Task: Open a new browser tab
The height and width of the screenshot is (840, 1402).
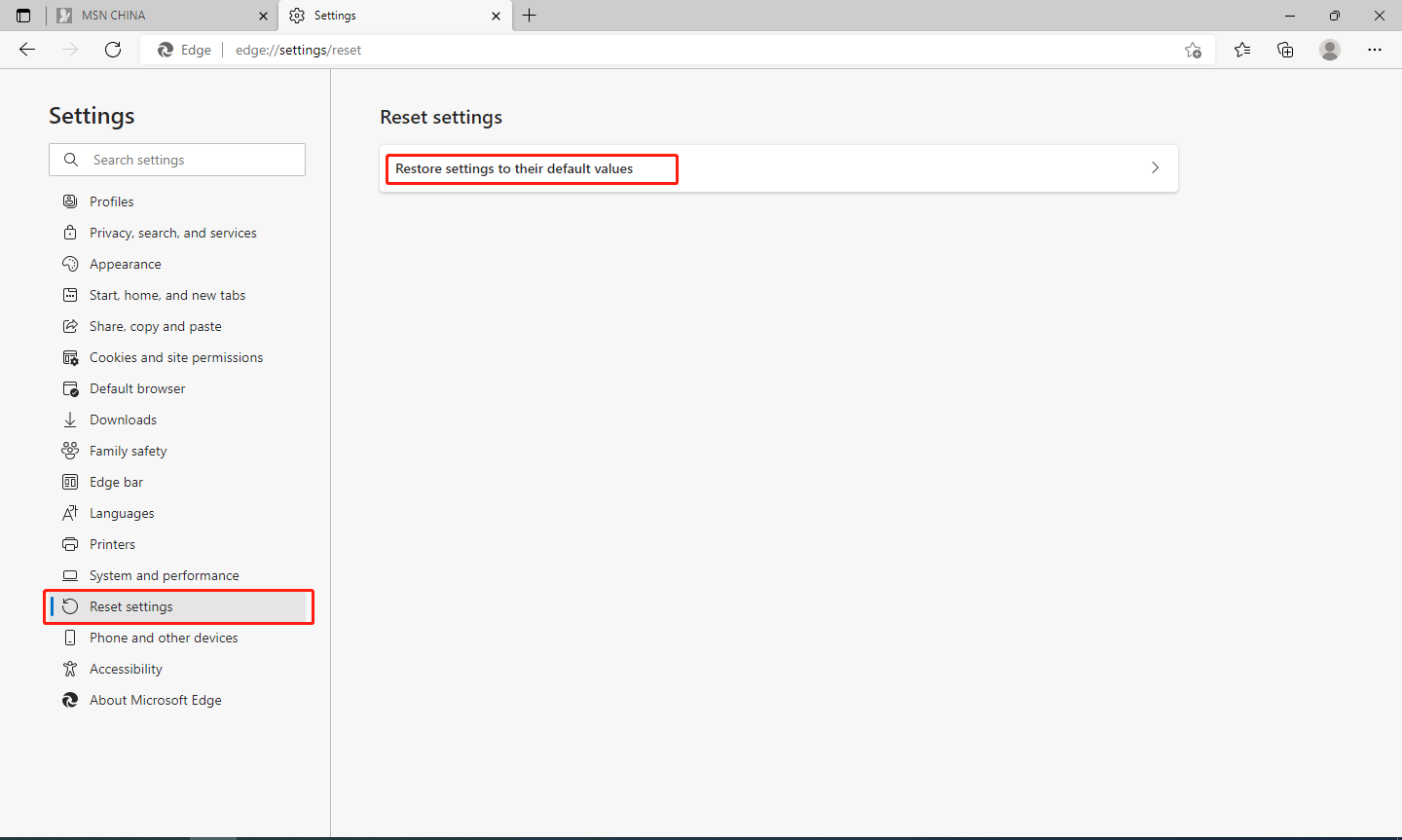Action: click(530, 15)
